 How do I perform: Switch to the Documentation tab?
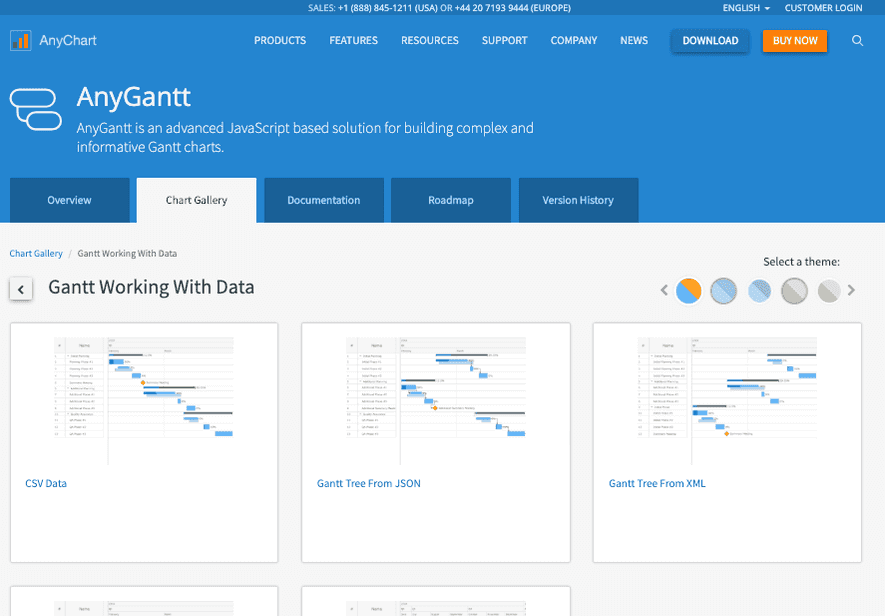coord(323,200)
